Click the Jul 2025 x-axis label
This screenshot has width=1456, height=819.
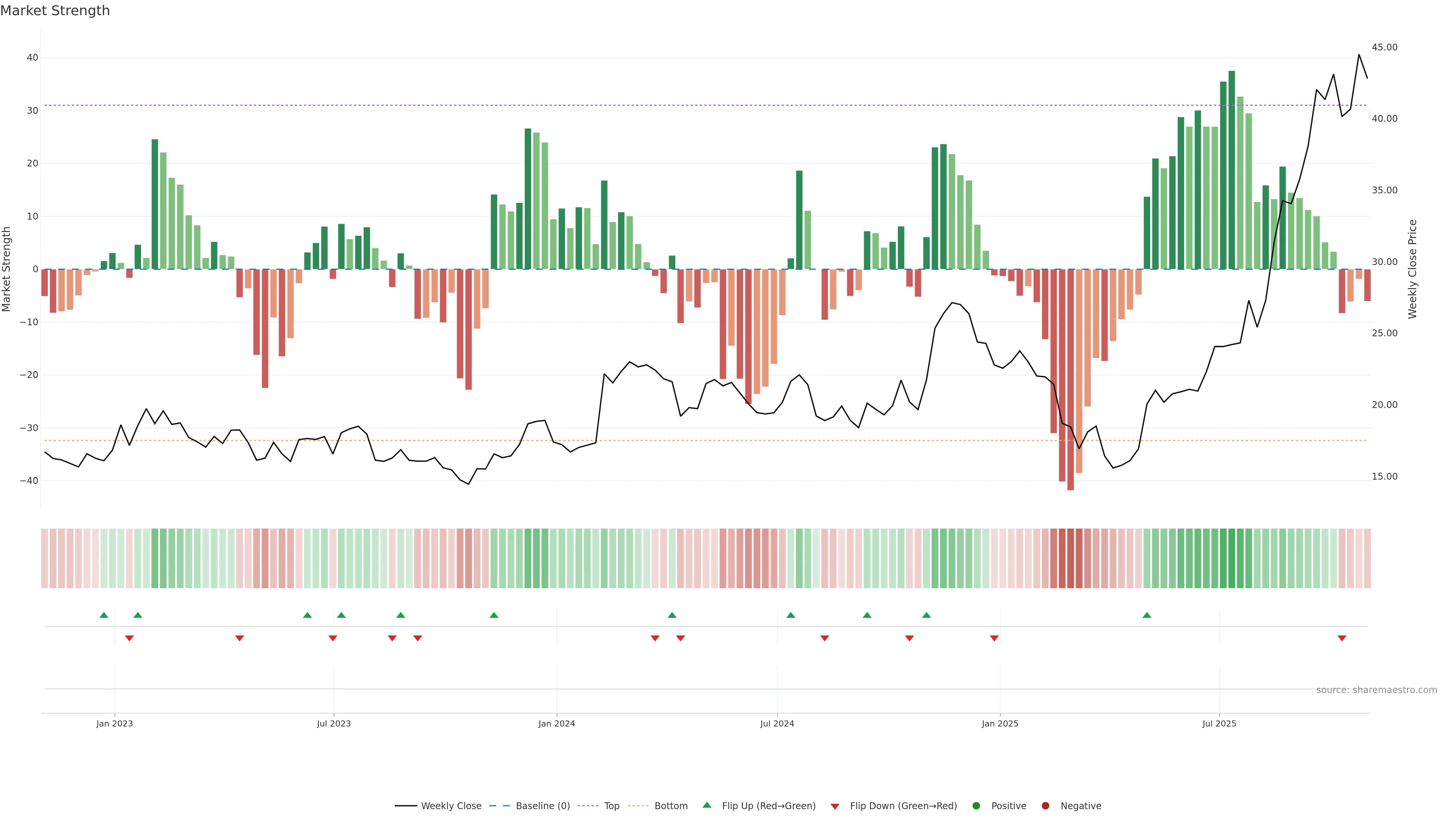tap(1219, 723)
